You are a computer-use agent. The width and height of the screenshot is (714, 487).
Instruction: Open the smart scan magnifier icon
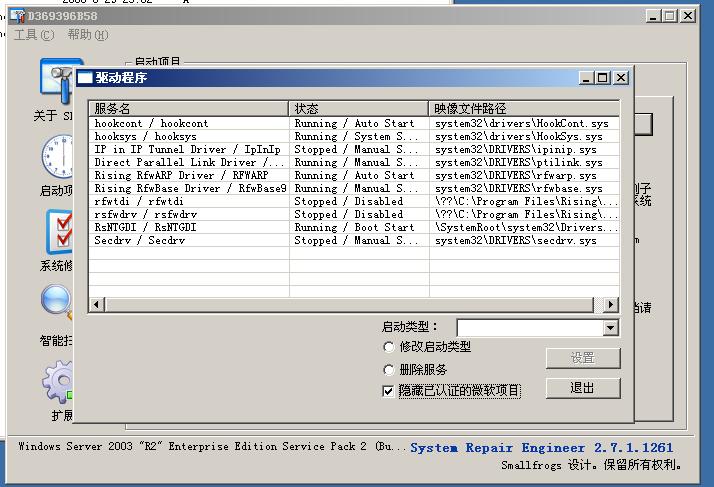[57, 302]
